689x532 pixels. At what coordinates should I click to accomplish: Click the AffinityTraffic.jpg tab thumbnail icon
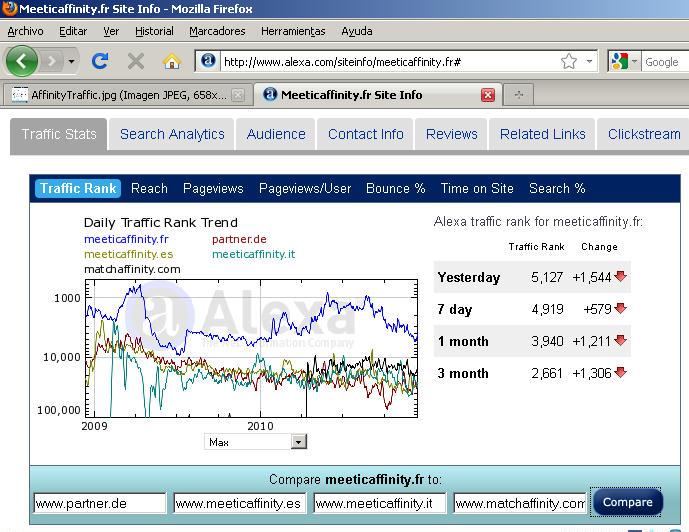pos(19,94)
